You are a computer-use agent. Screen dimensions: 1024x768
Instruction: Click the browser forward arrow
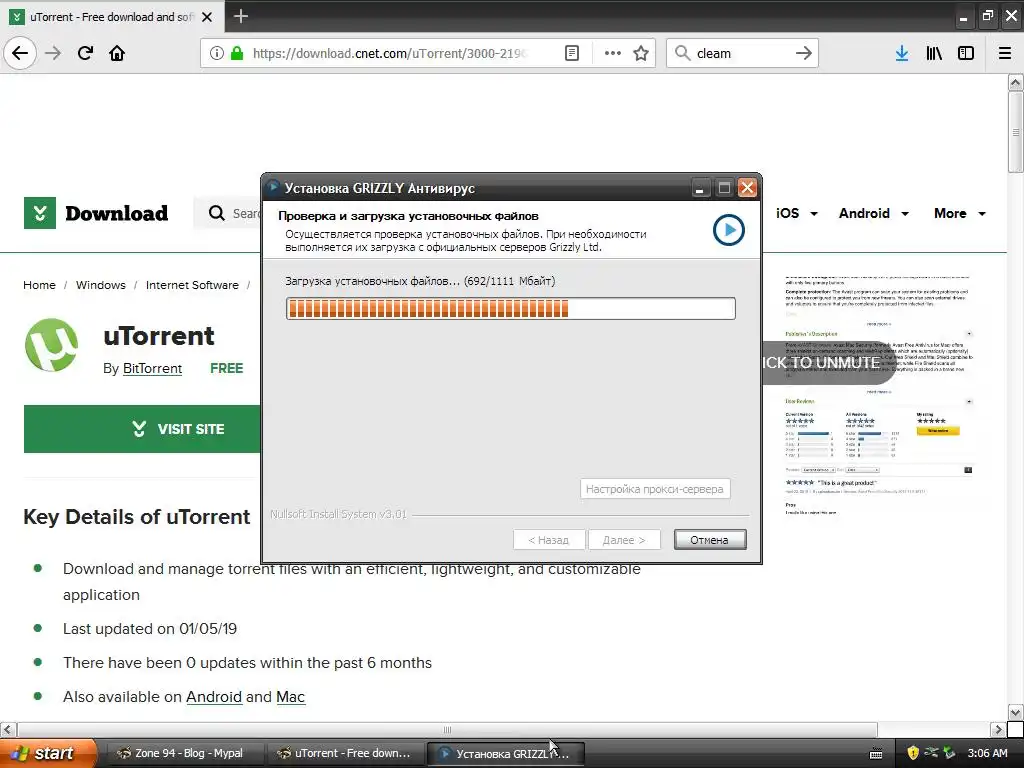pyautogui.click(x=53, y=53)
